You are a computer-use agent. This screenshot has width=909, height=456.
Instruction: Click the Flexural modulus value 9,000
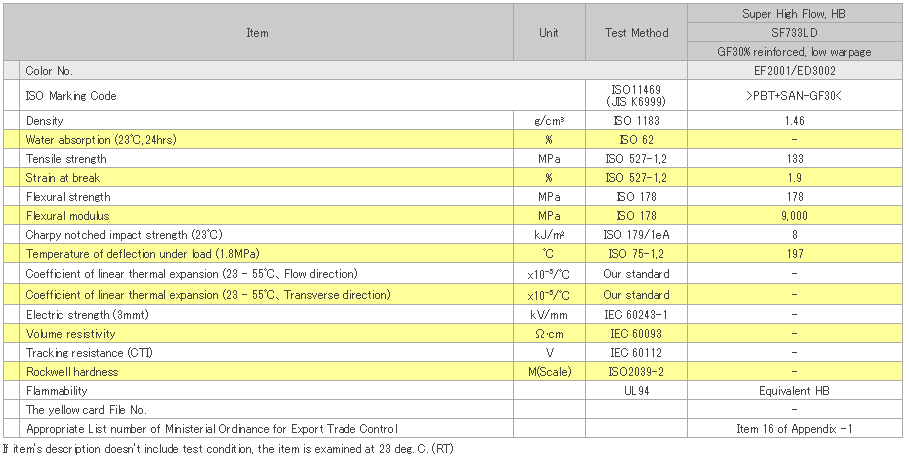click(x=794, y=215)
